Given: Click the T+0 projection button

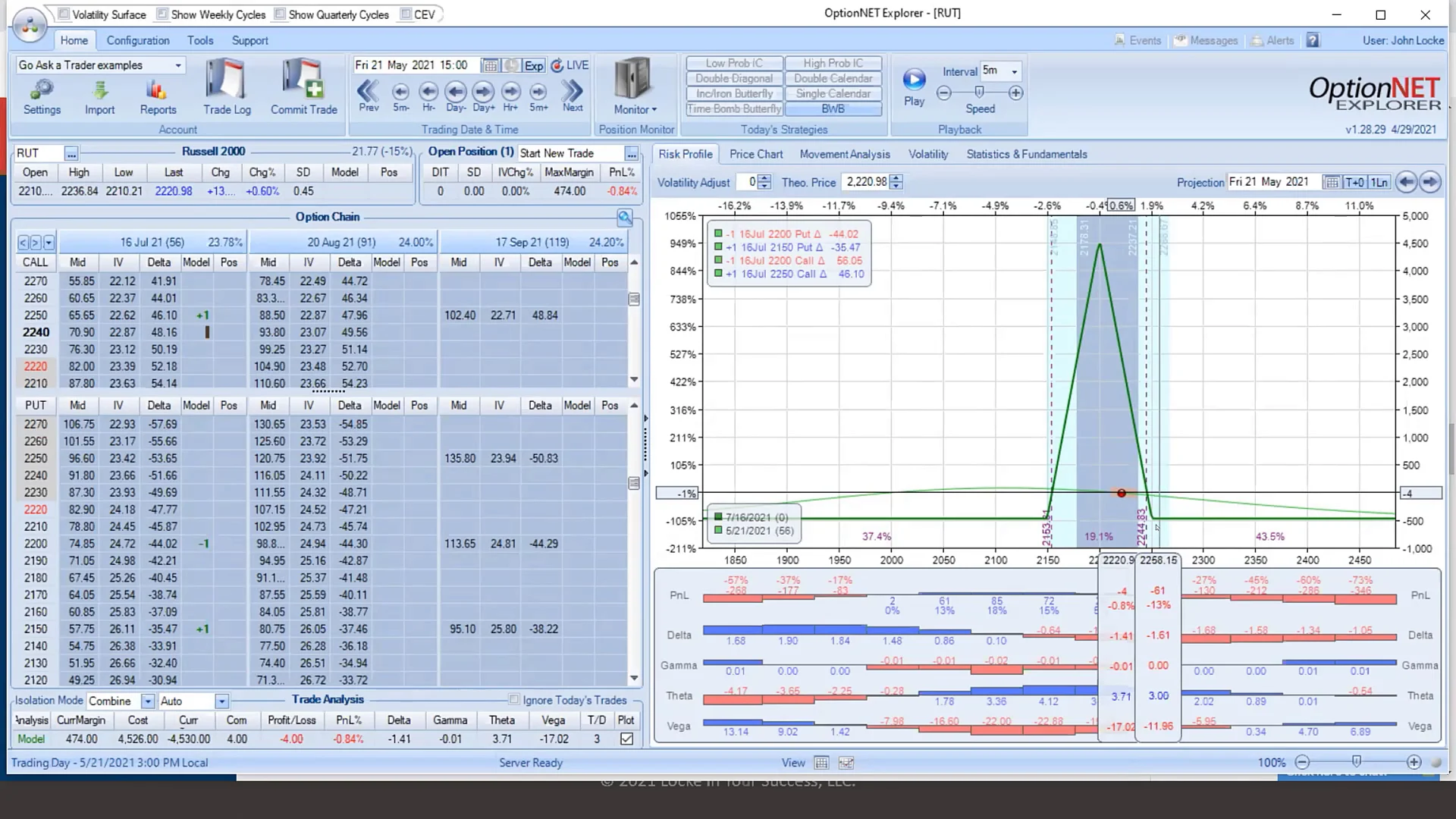Looking at the screenshot, I should tap(1354, 183).
